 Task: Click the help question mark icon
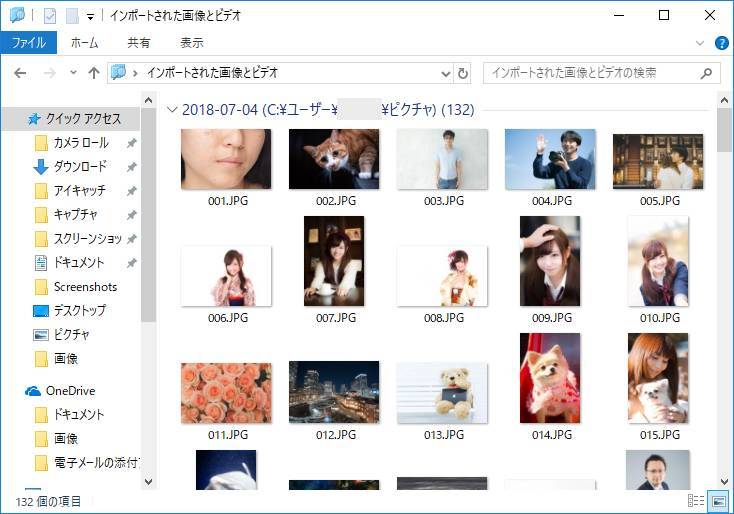pyautogui.click(x=721, y=43)
